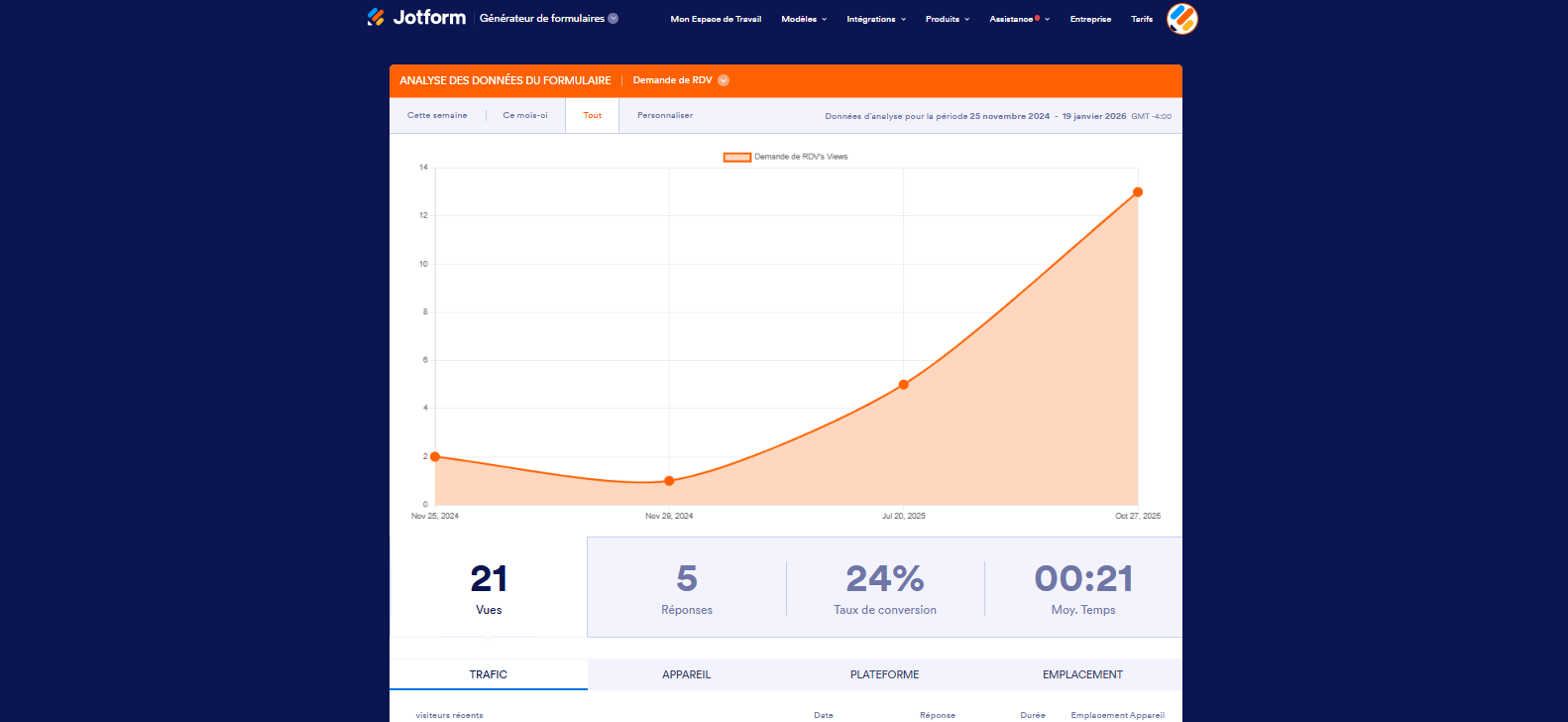Open the Intégrations menu
1568x722 pixels.
coord(875,19)
